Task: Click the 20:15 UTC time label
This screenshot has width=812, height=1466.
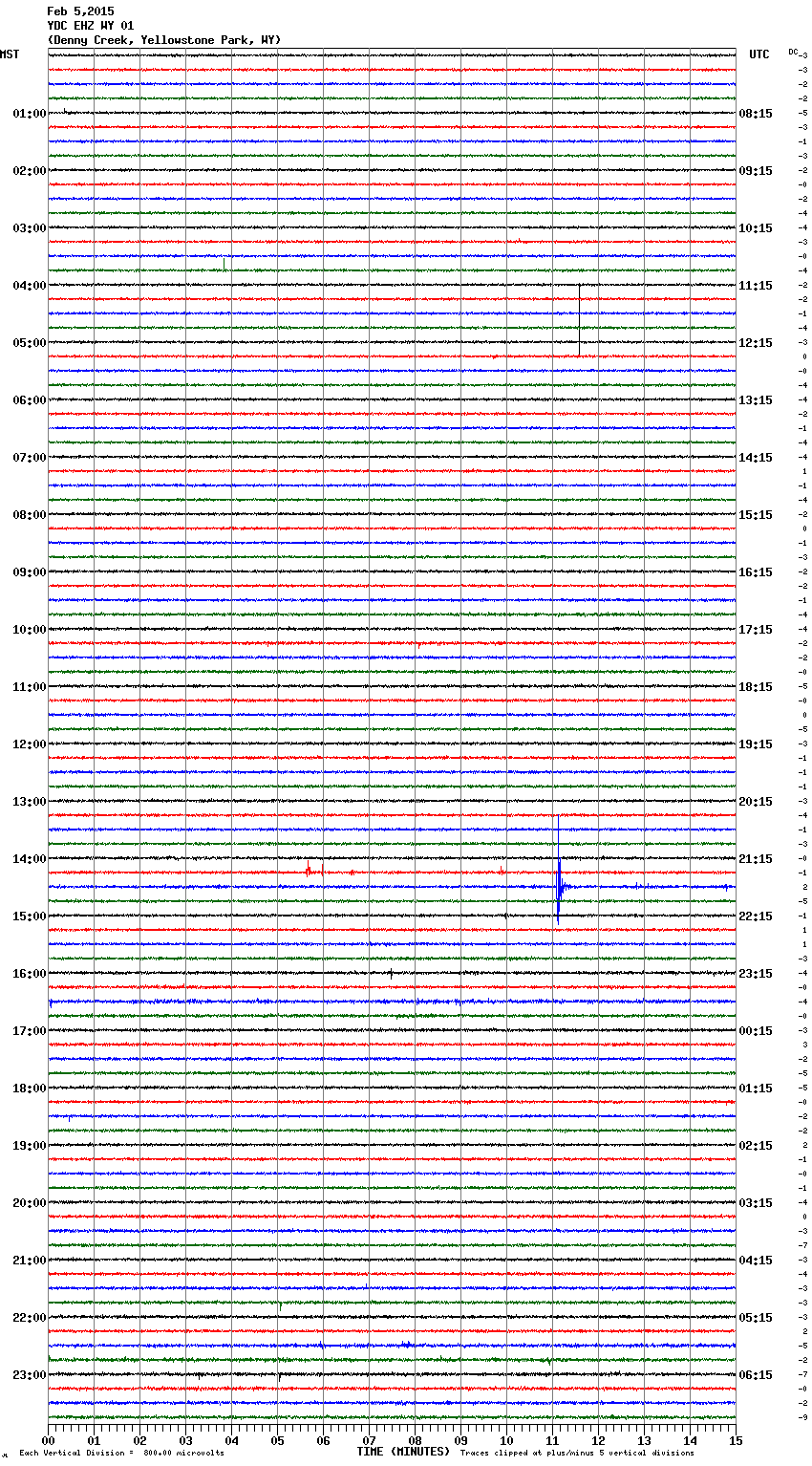Action: point(756,802)
